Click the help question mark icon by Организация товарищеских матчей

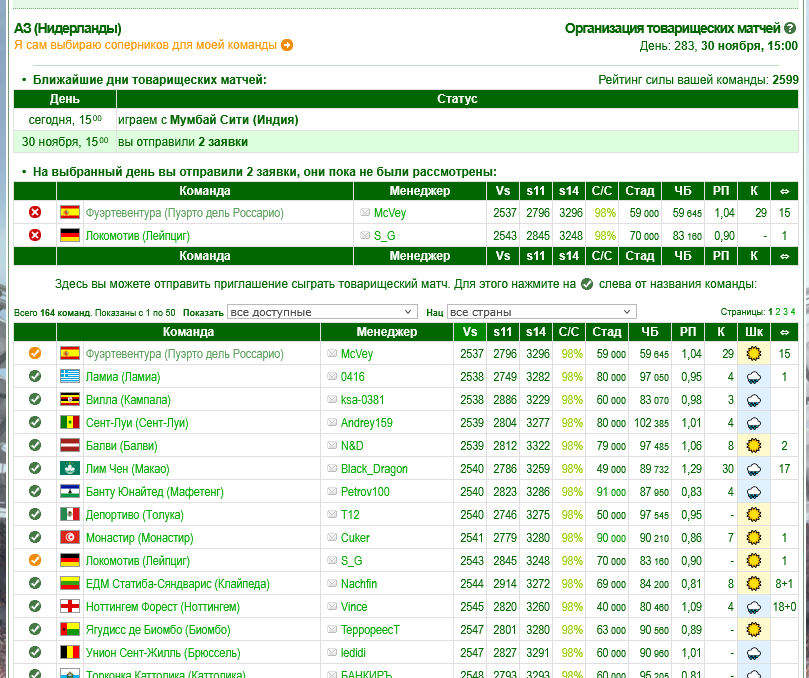point(790,28)
